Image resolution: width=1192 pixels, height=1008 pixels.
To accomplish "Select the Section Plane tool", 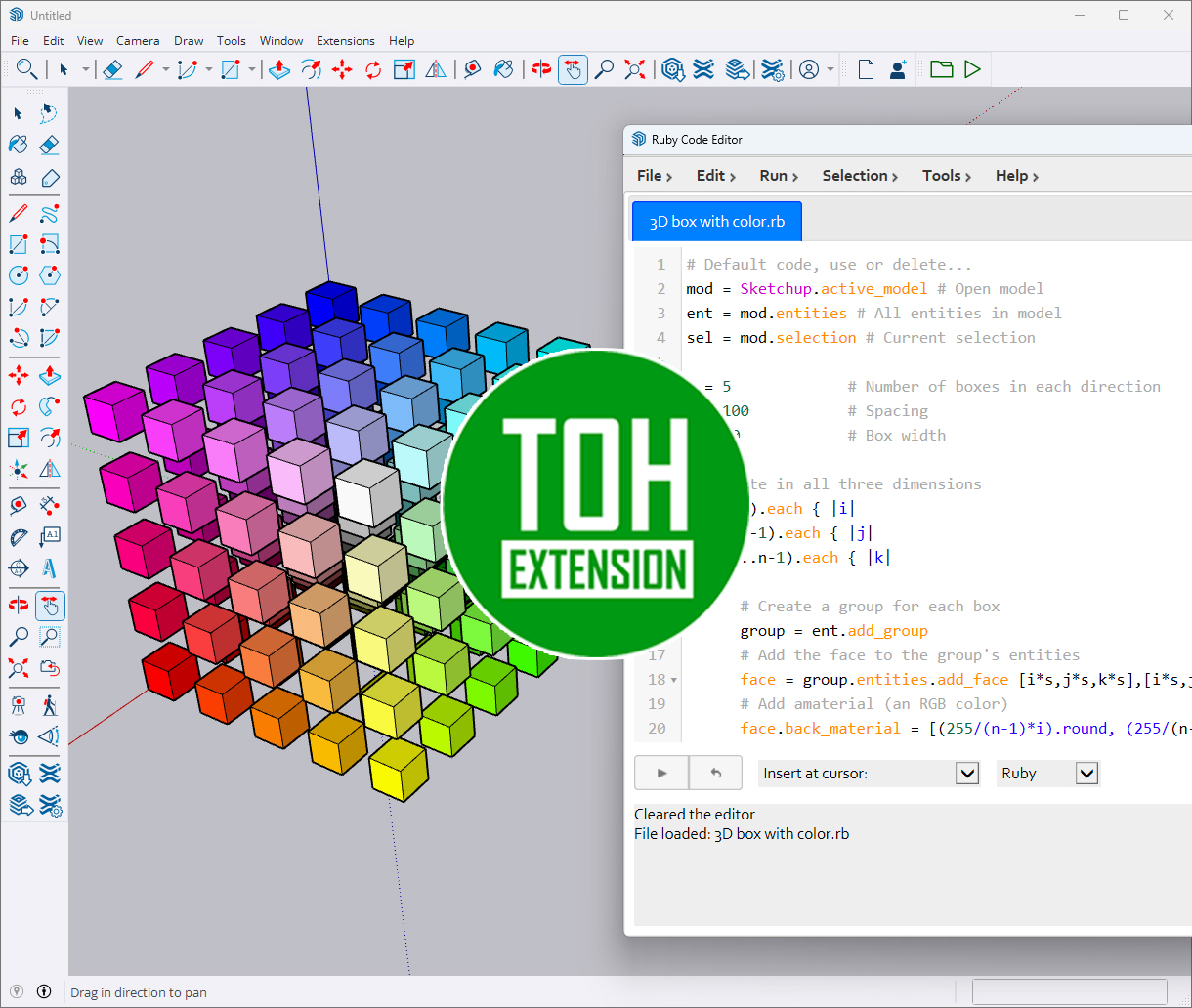I will point(18,568).
